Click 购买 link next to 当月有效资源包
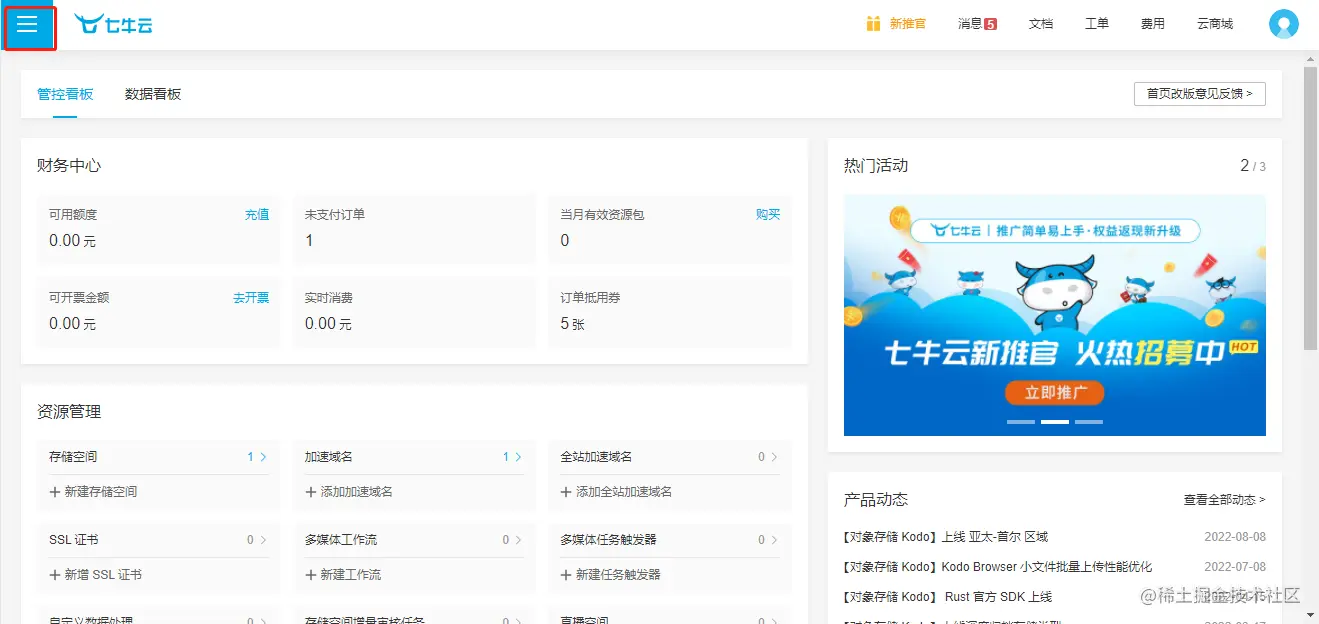Screen dimensions: 1319x624 pos(768,215)
